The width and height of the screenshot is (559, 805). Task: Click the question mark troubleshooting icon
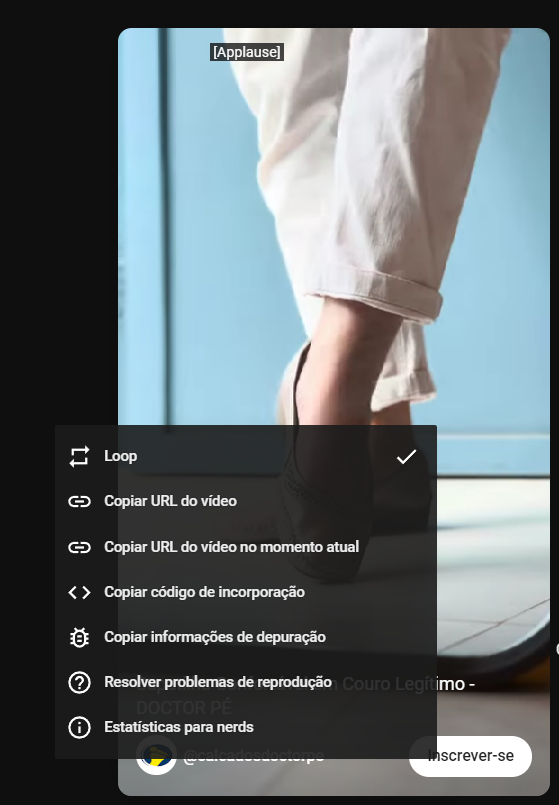[x=79, y=682]
